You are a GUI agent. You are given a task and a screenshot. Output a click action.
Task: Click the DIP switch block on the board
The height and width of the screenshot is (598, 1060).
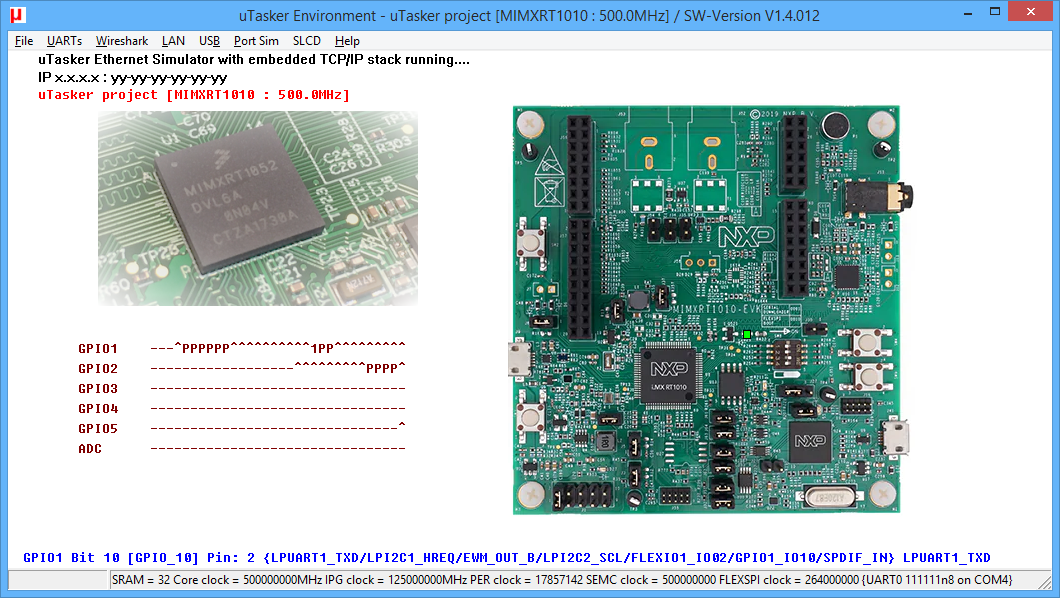(786, 353)
